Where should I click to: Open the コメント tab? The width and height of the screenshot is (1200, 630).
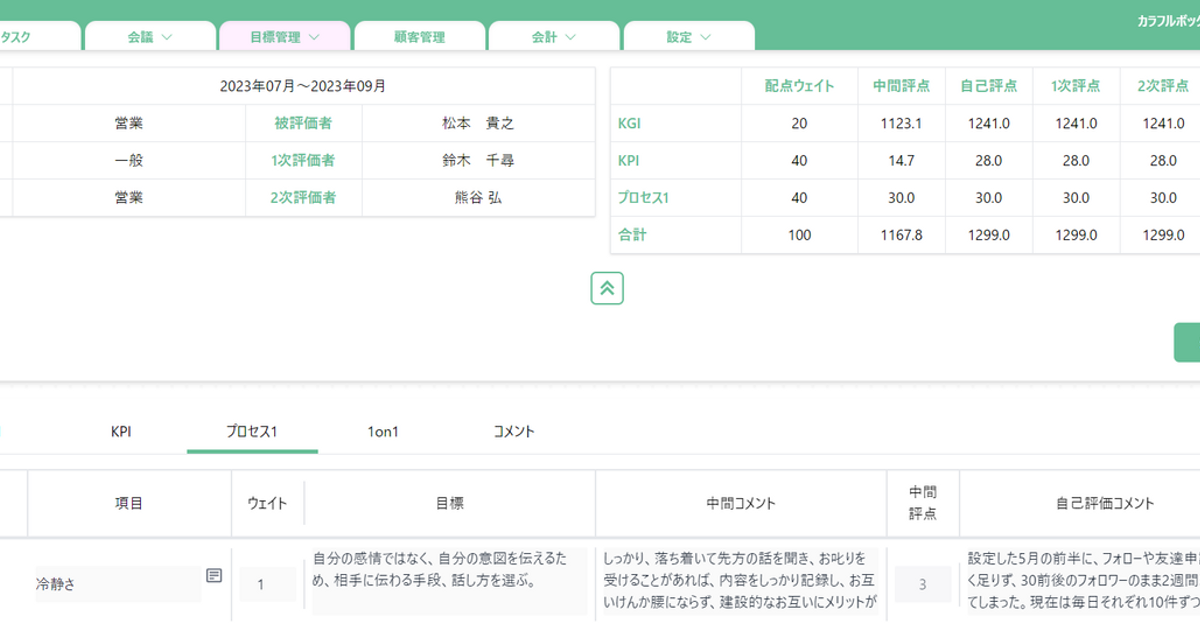(x=514, y=432)
